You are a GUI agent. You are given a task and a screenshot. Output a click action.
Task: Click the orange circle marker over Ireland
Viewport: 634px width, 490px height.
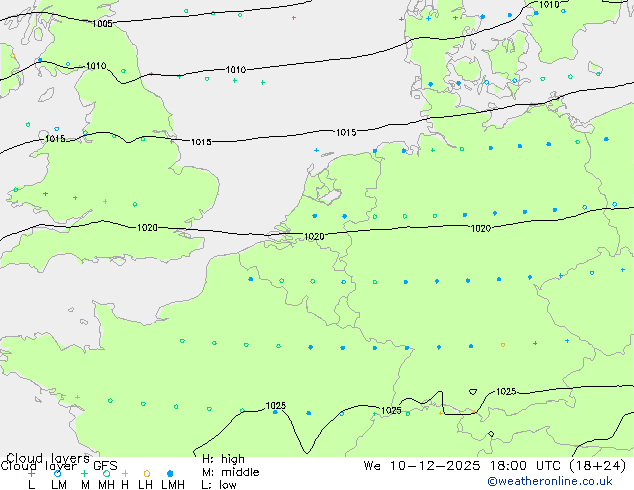pyautogui.click(x=13, y=56)
